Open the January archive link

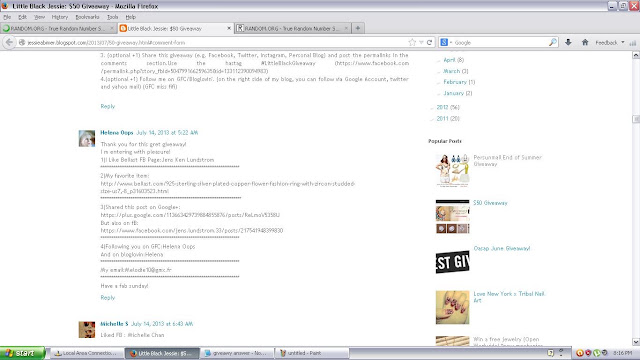453,93
